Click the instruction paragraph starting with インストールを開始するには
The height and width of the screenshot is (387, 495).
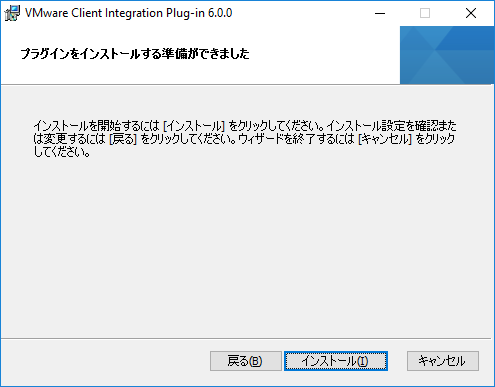[245, 139]
